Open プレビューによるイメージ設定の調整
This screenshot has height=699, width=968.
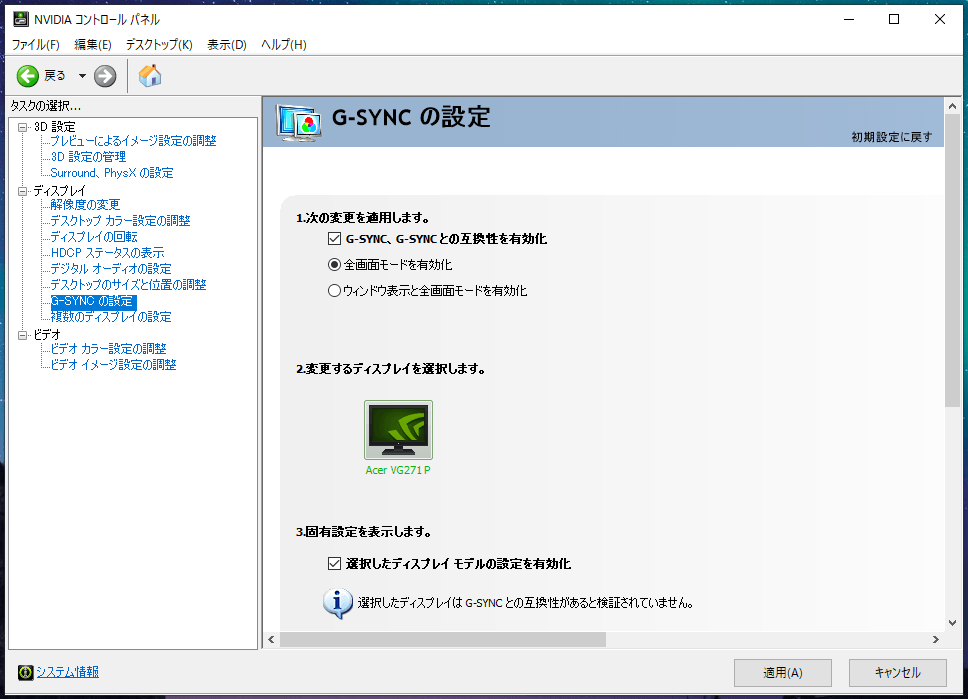(x=133, y=141)
